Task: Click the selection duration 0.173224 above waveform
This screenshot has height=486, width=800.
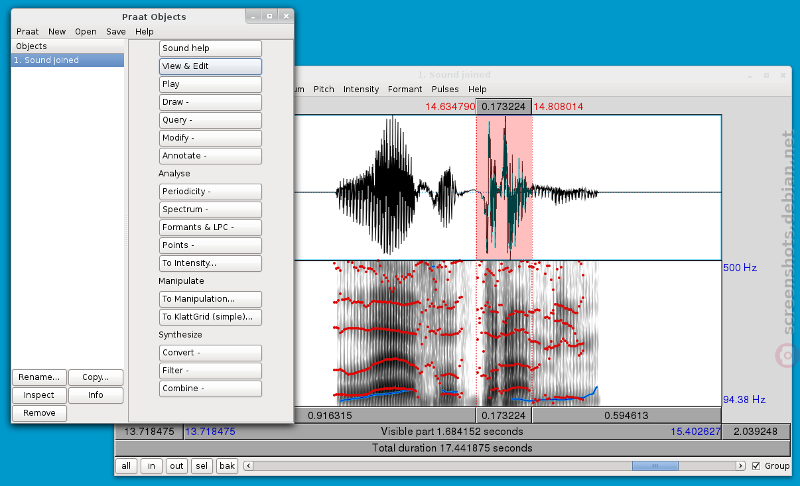Action: point(504,107)
